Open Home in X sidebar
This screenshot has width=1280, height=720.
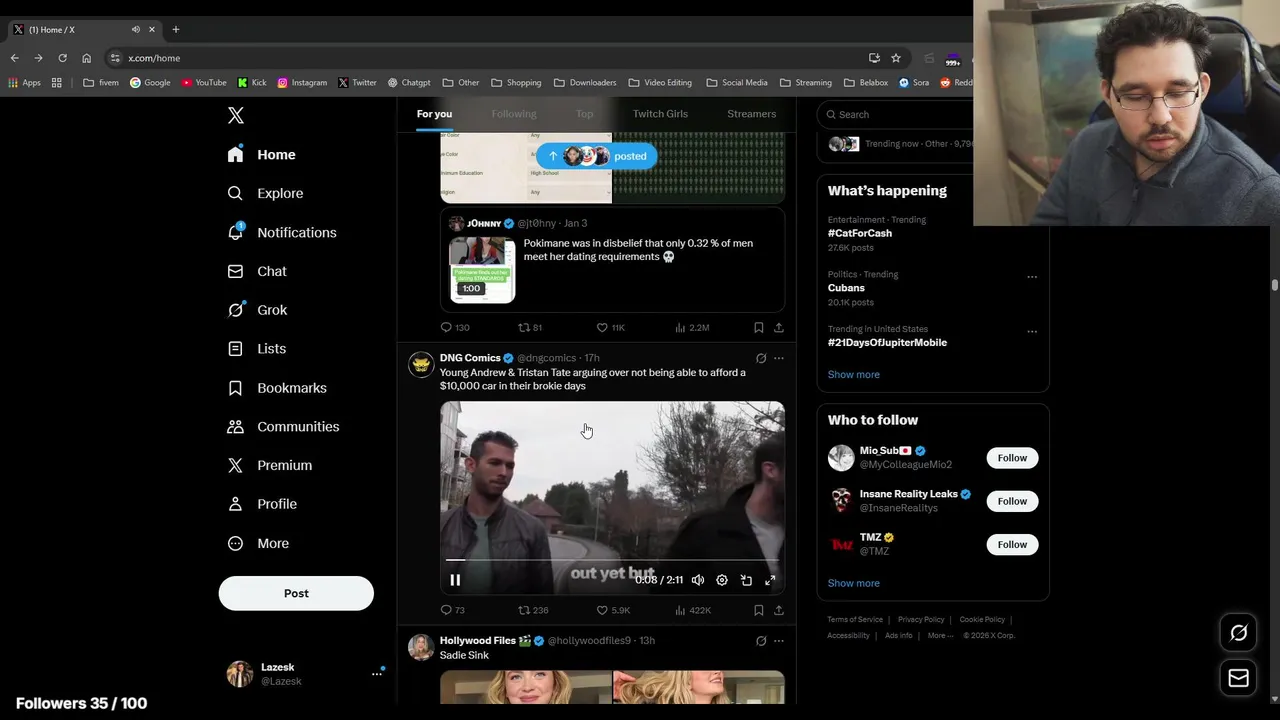pyautogui.click(x=262, y=155)
